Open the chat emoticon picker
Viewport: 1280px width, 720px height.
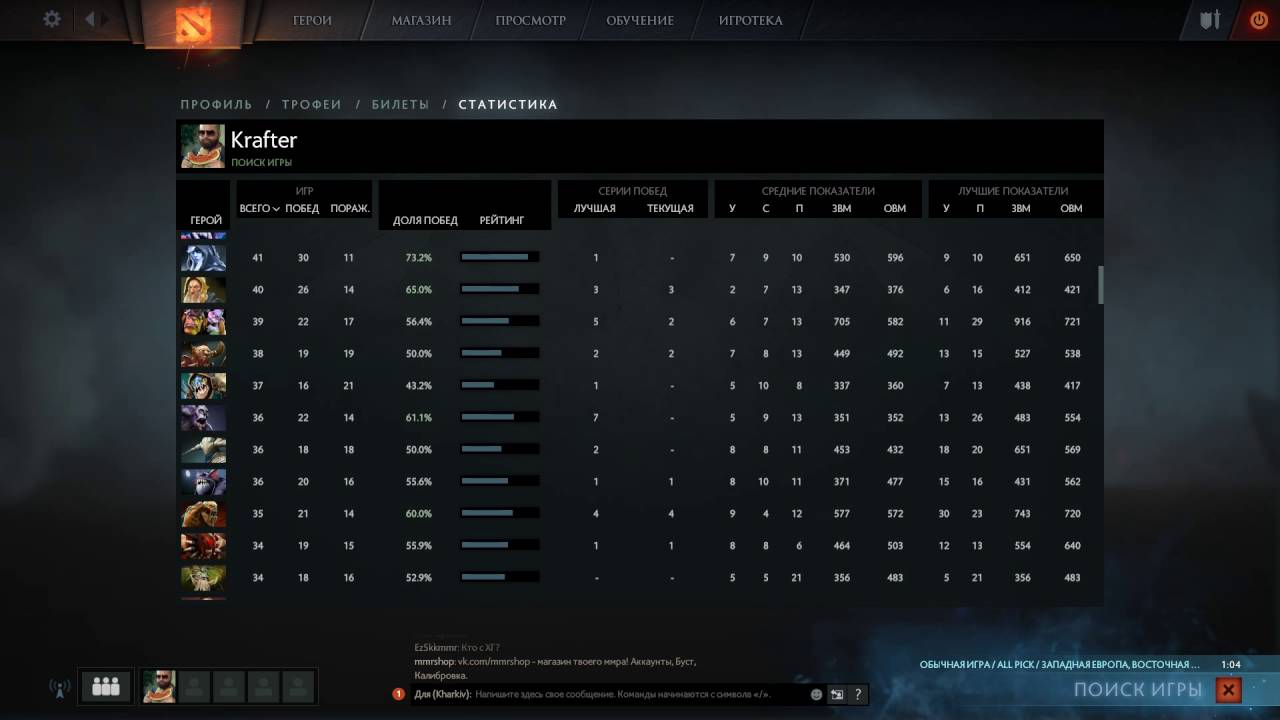pyautogui.click(x=816, y=694)
